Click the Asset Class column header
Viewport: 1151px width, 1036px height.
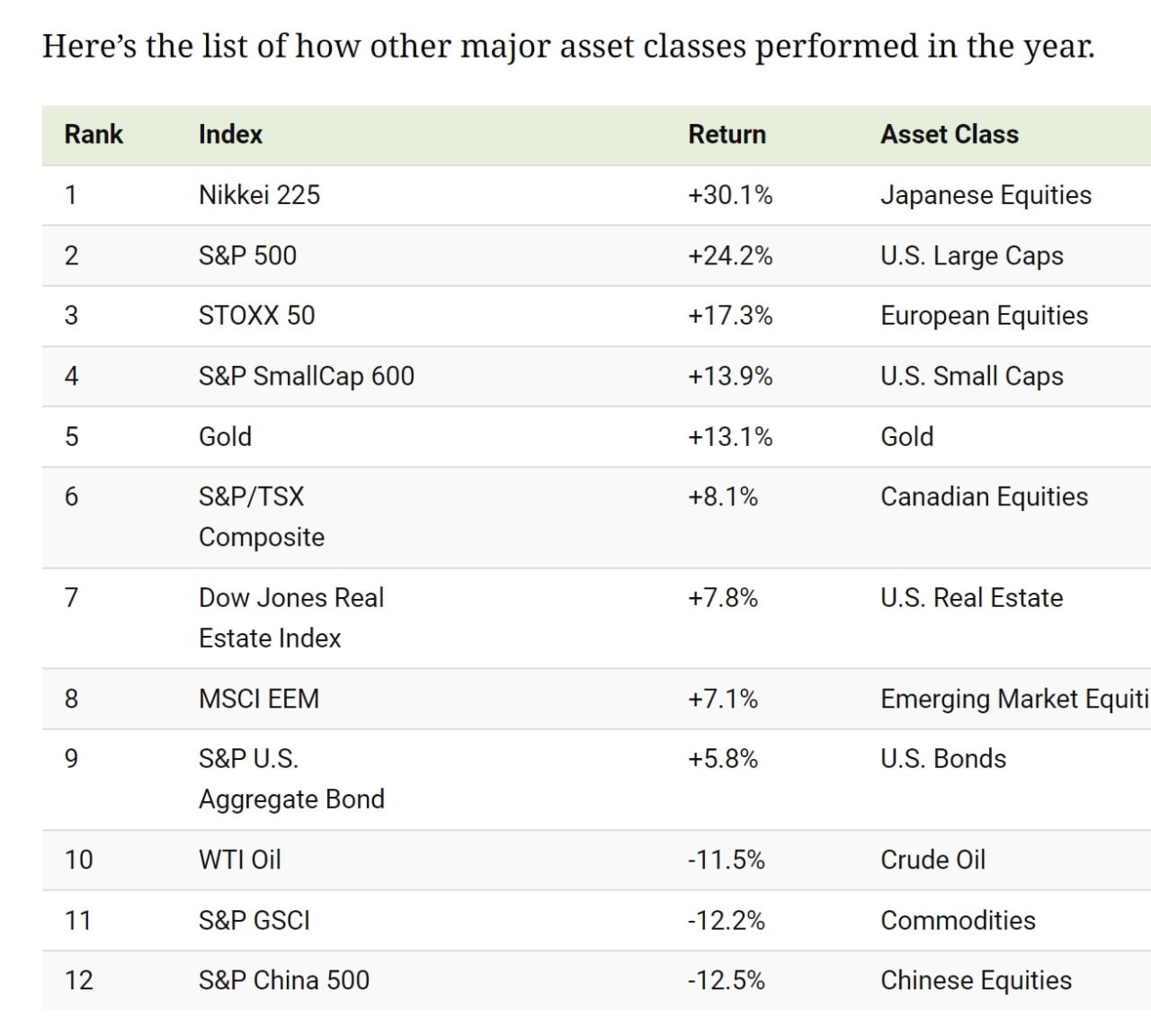[x=950, y=135]
